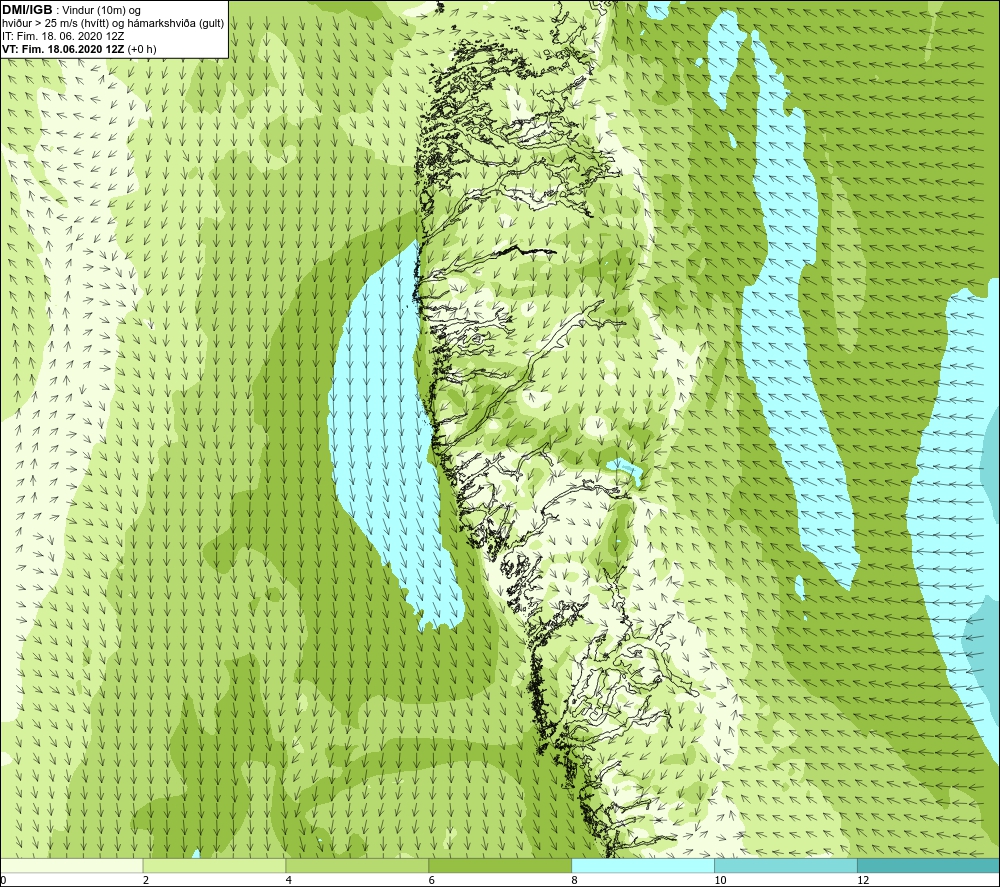Click the 2–4 m/s light green legend segment
This screenshot has height=887, width=1000.
coord(214,865)
